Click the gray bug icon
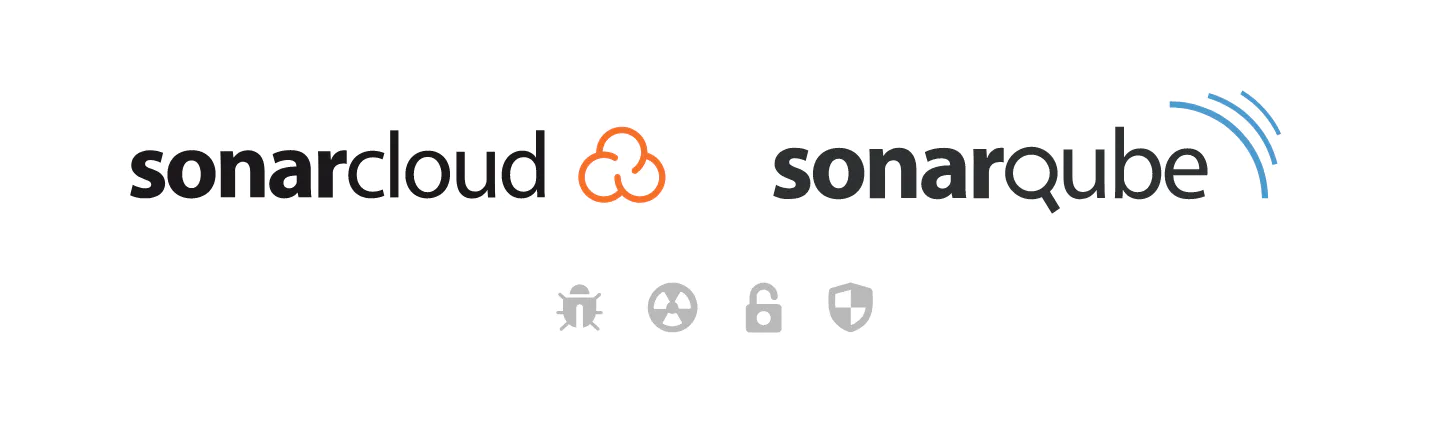Image resolution: width=1432 pixels, height=448 pixels. 579,308
